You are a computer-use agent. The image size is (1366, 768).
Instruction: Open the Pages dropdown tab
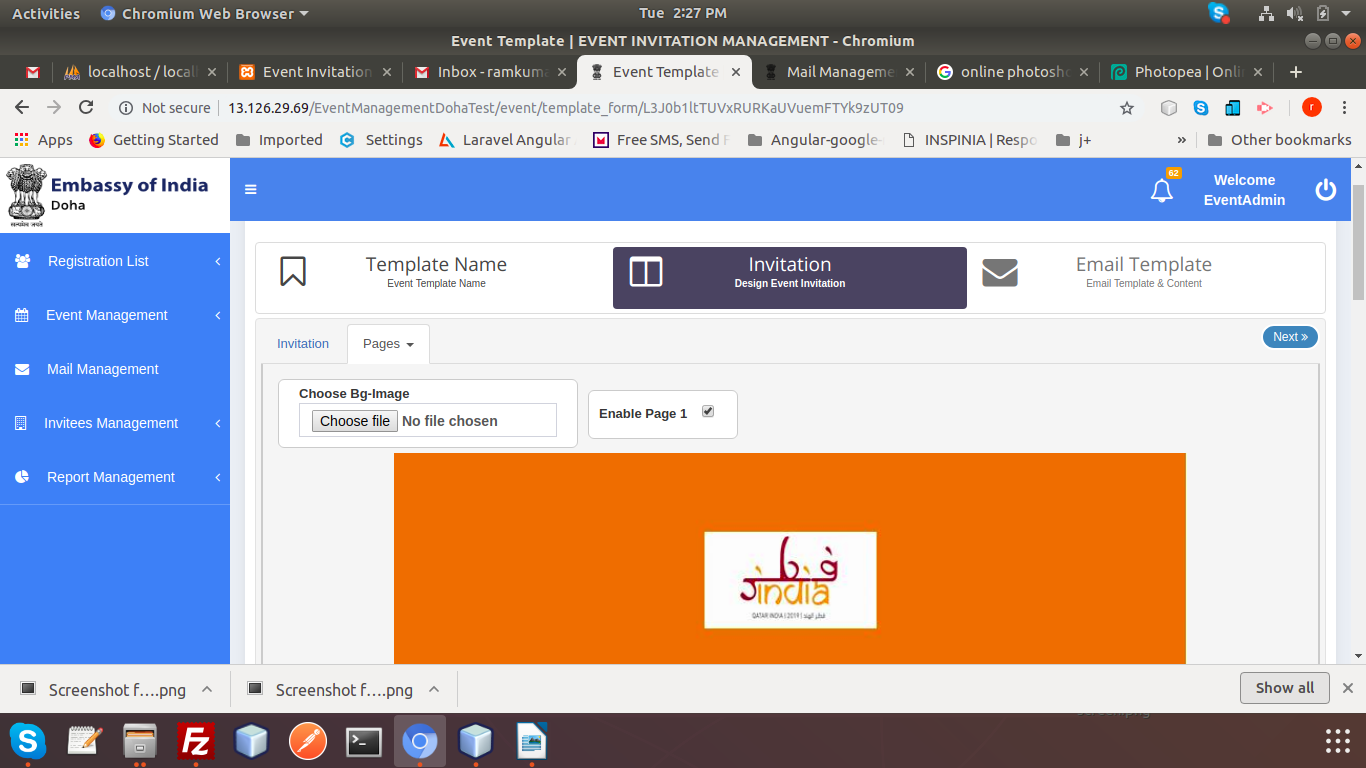click(388, 344)
